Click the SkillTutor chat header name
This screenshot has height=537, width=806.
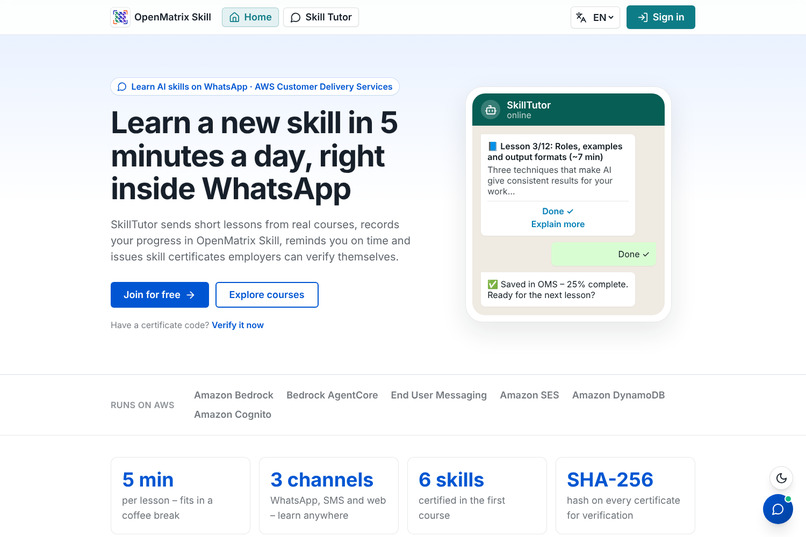click(x=528, y=105)
